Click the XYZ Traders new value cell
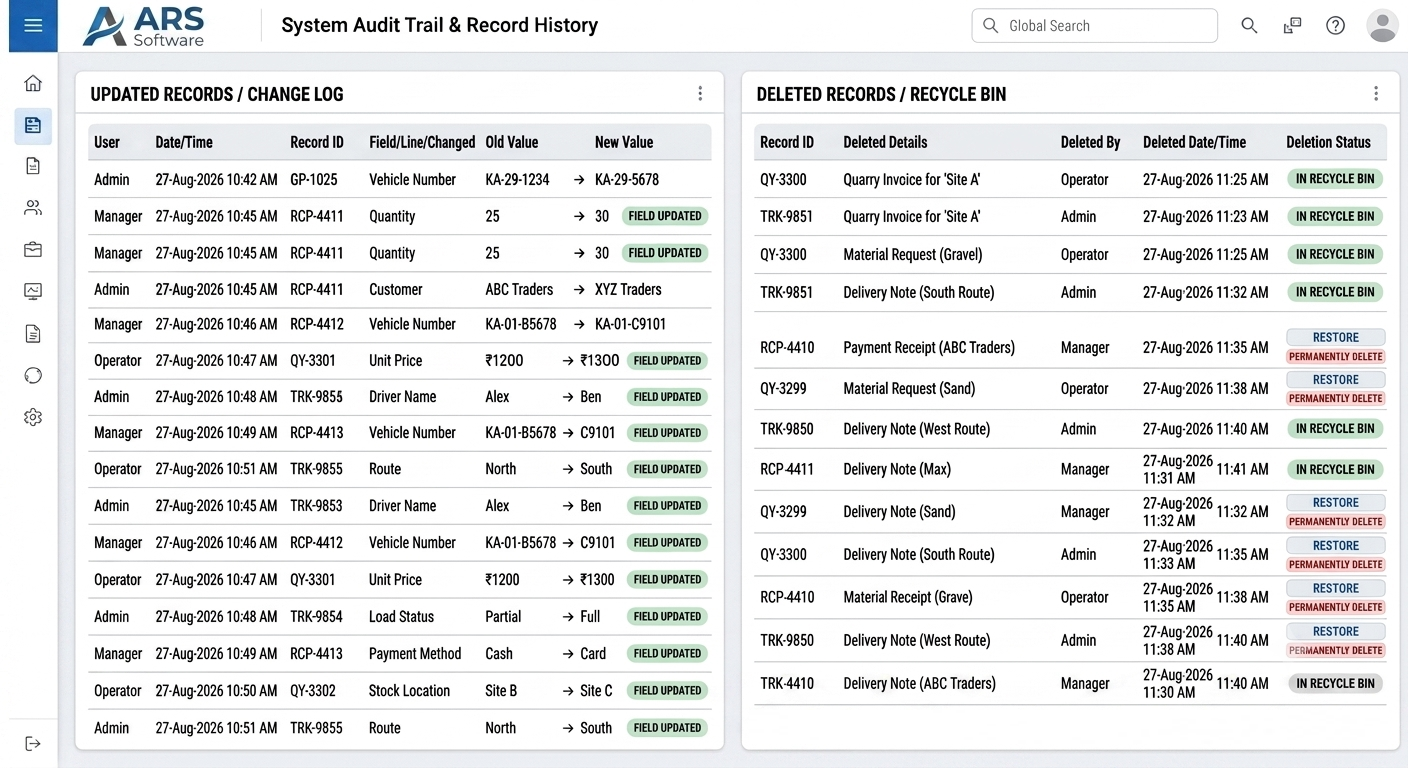This screenshot has width=1408, height=768. pos(628,290)
